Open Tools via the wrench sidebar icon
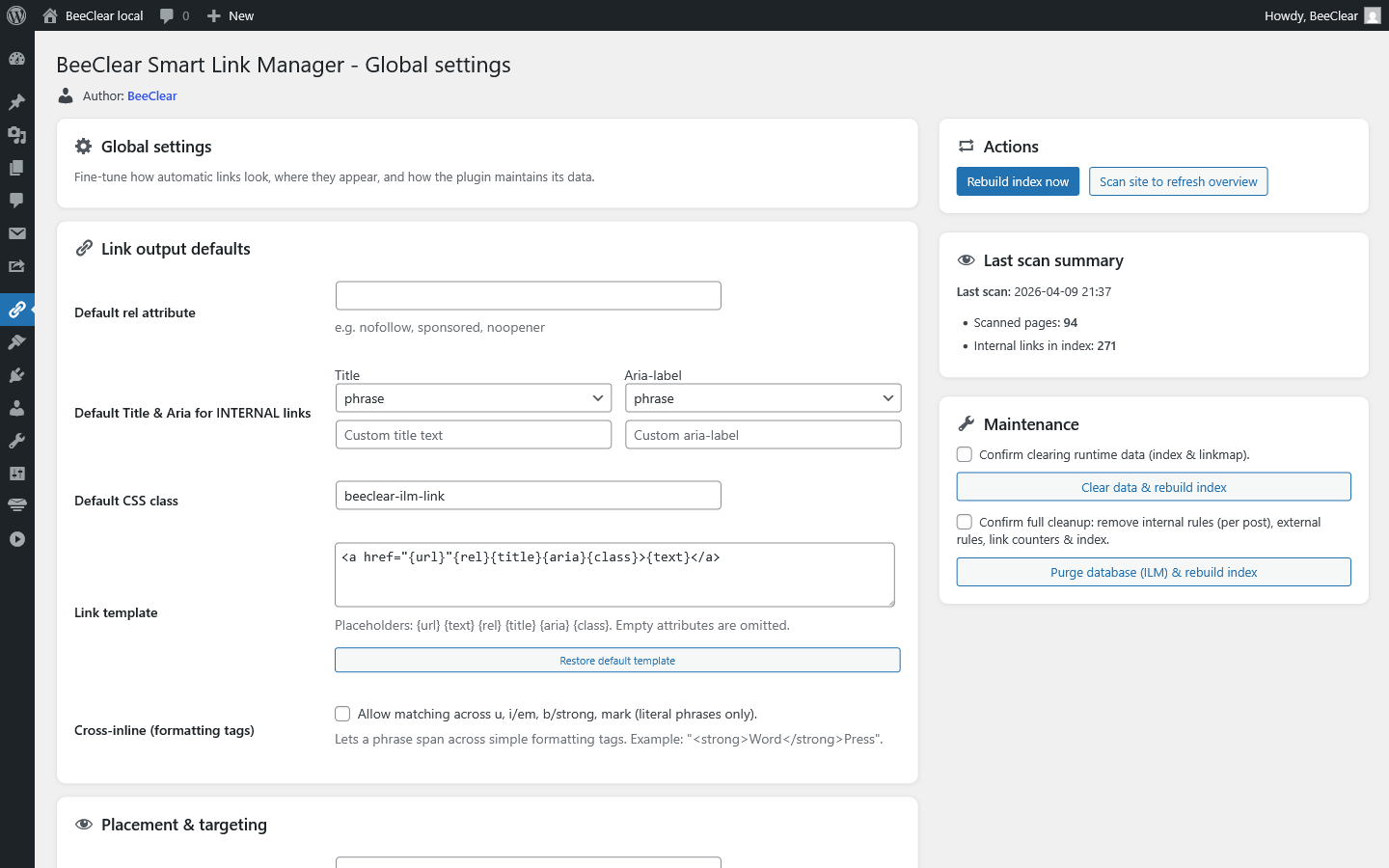The width and height of the screenshot is (1389, 868). tap(16, 441)
